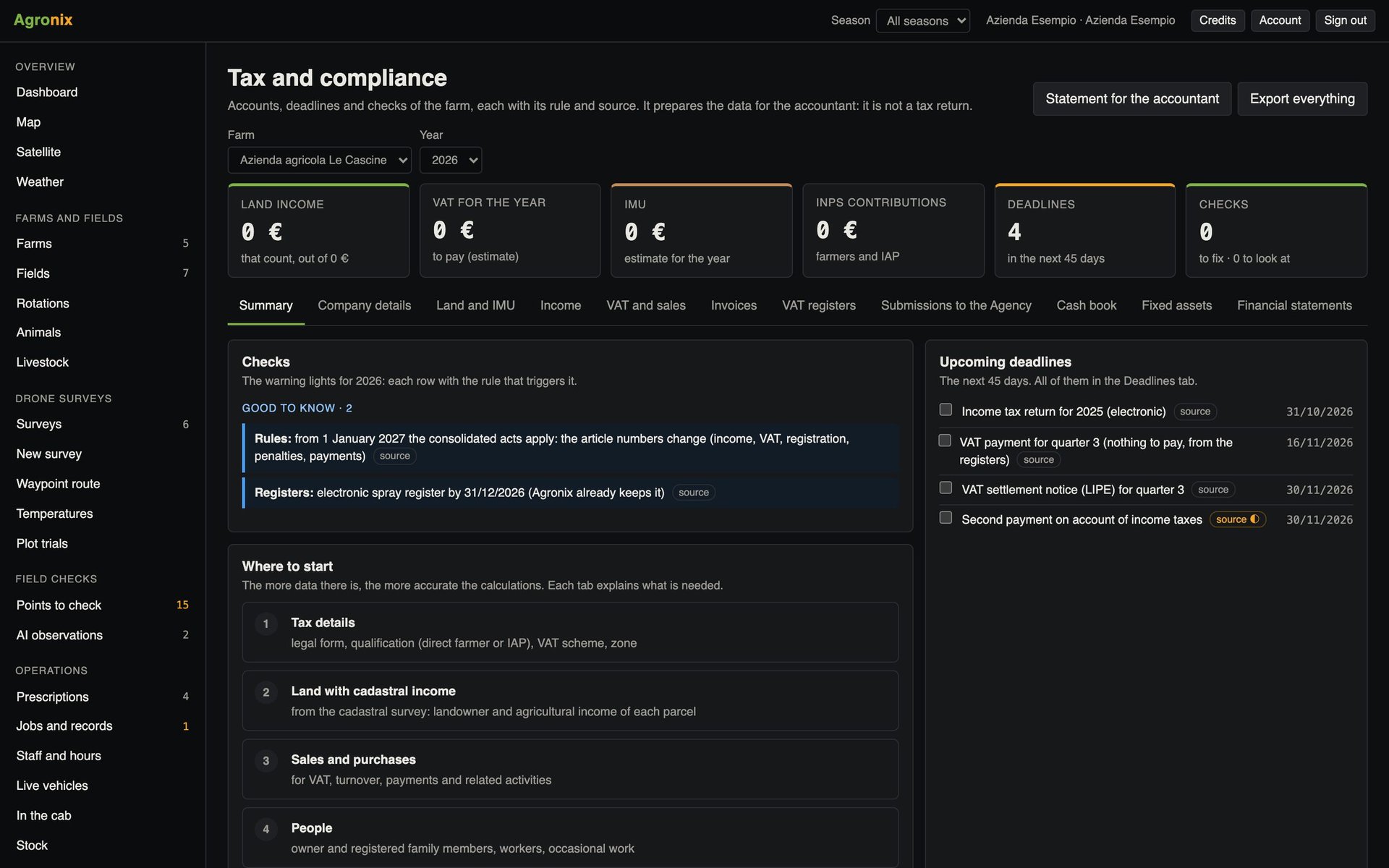Screen dimensions: 1389x868
Task: Open source link for Rules notice
Action: pyautogui.click(x=395, y=456)
